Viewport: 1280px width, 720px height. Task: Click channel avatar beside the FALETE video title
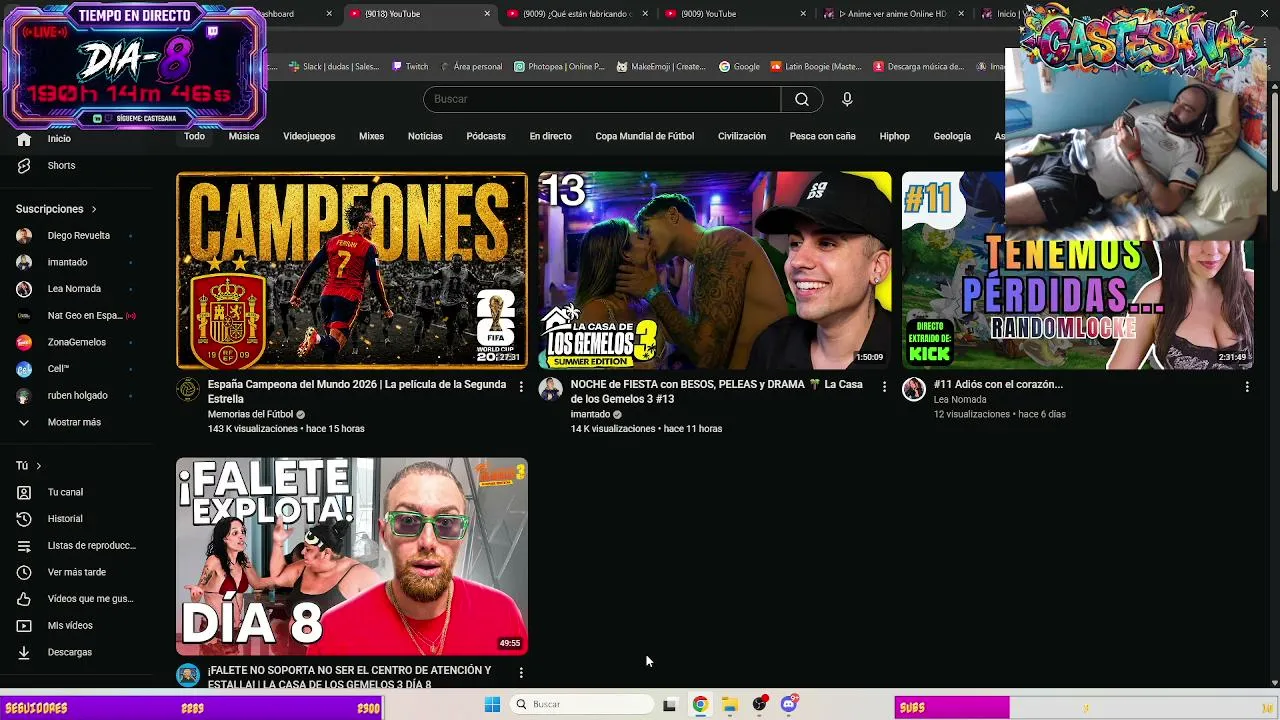pyautogui.click(x=188, y=676)
